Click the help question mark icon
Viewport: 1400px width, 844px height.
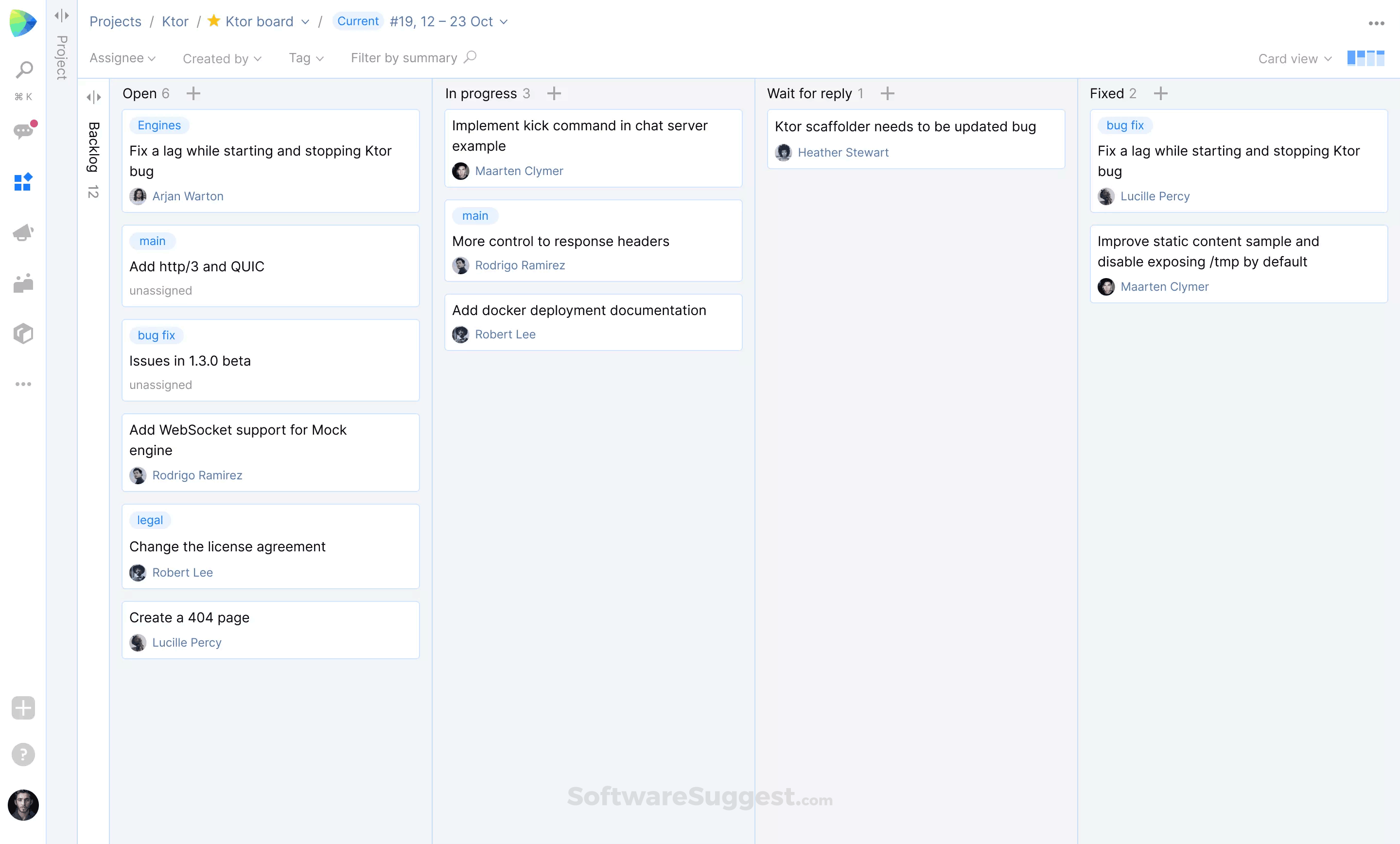[x=23, y=754]
